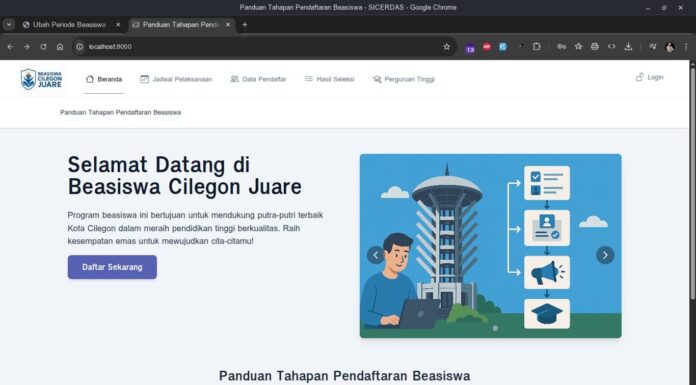This screenshot has width=696, height=385.
Task: Click the carousel illustration image
Action: pos(490,246)
